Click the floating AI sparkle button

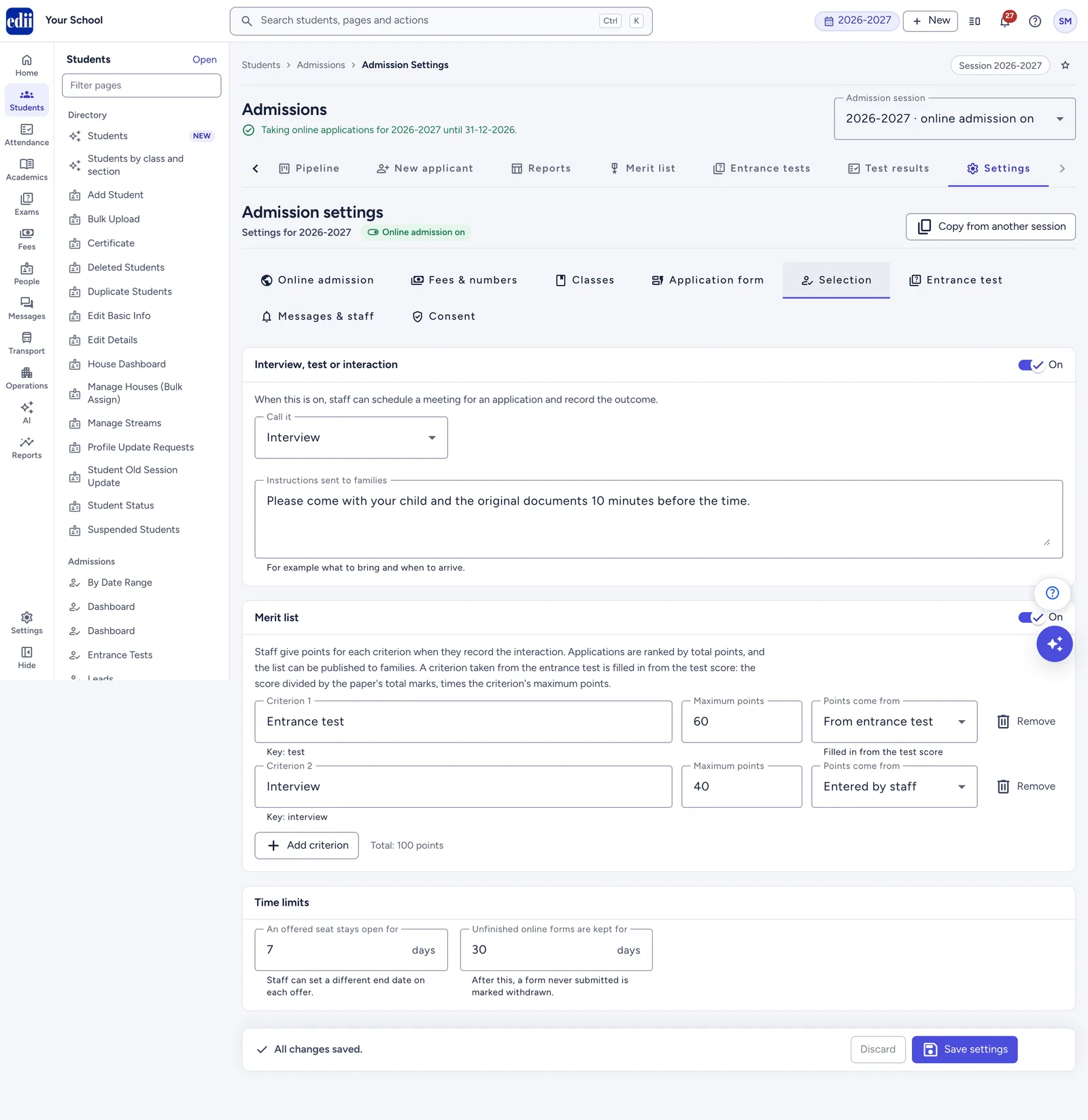pyautogui.click(x=1055, y=644)
